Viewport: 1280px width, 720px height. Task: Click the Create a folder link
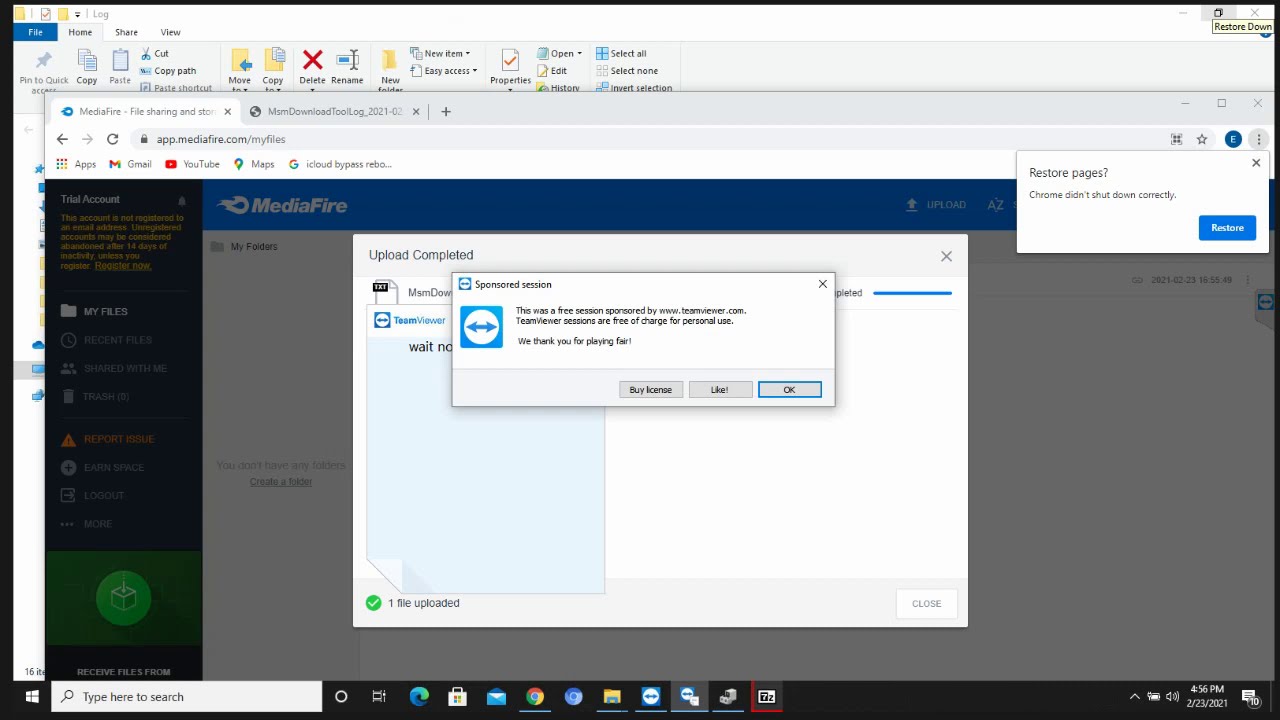tap(281, 482)
